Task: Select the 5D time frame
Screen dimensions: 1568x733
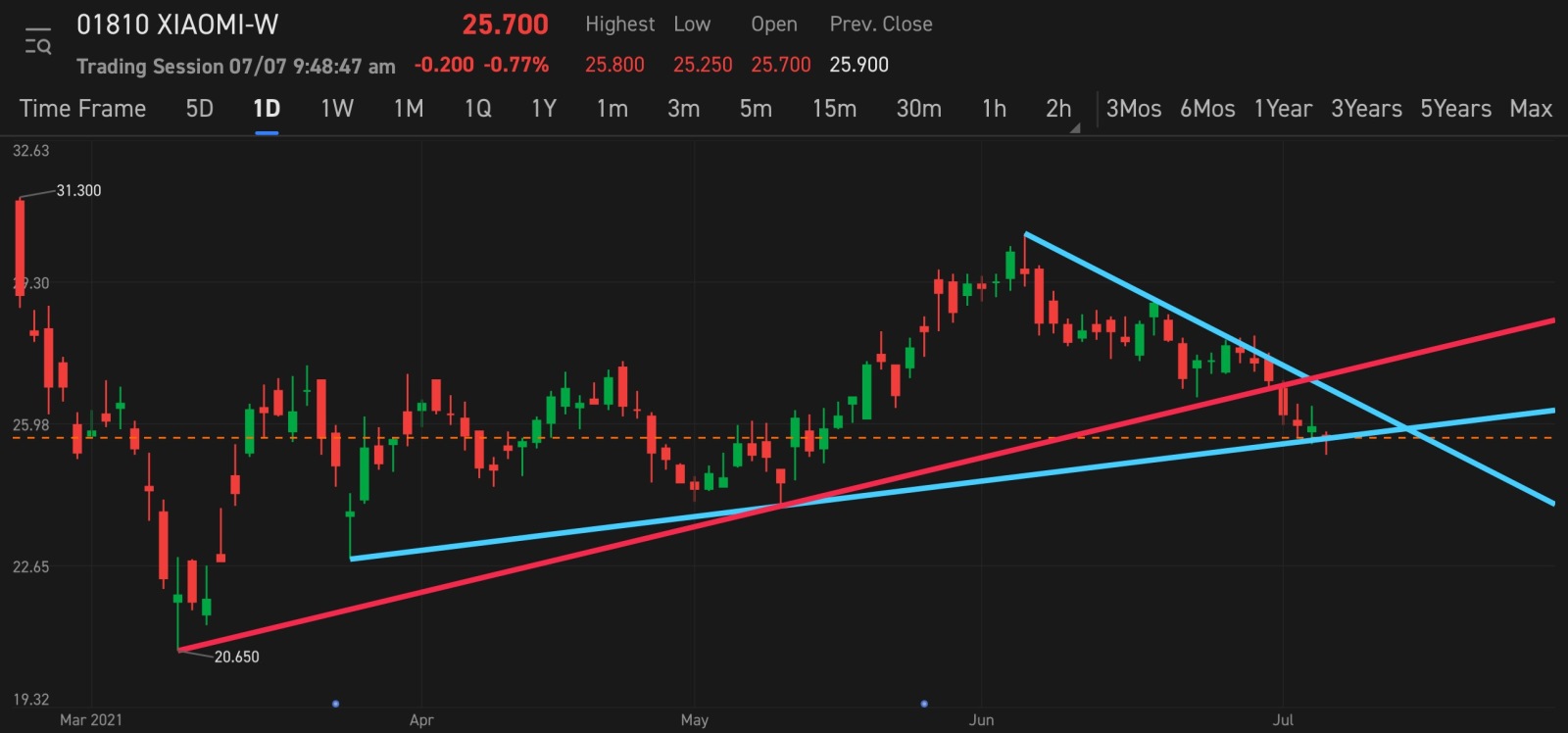Action: click(x=200, y=109)
